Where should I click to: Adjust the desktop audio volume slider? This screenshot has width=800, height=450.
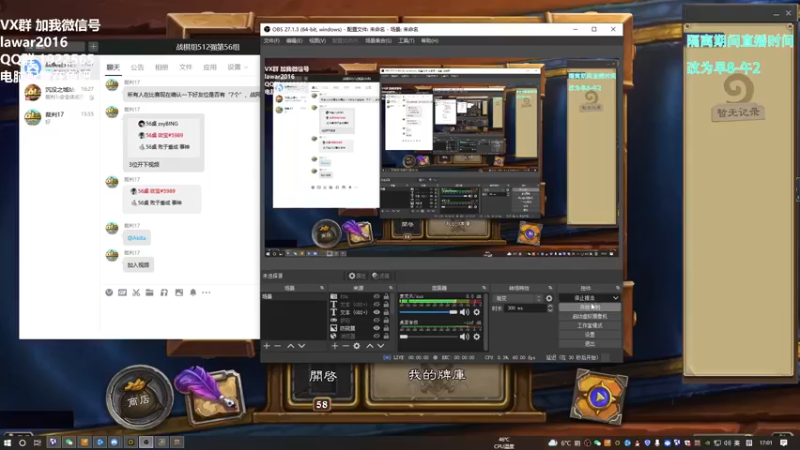click(x=428, y=337)
